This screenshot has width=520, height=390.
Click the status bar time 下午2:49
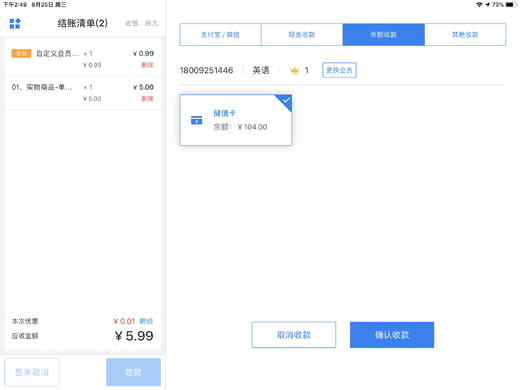click(15, 5)
